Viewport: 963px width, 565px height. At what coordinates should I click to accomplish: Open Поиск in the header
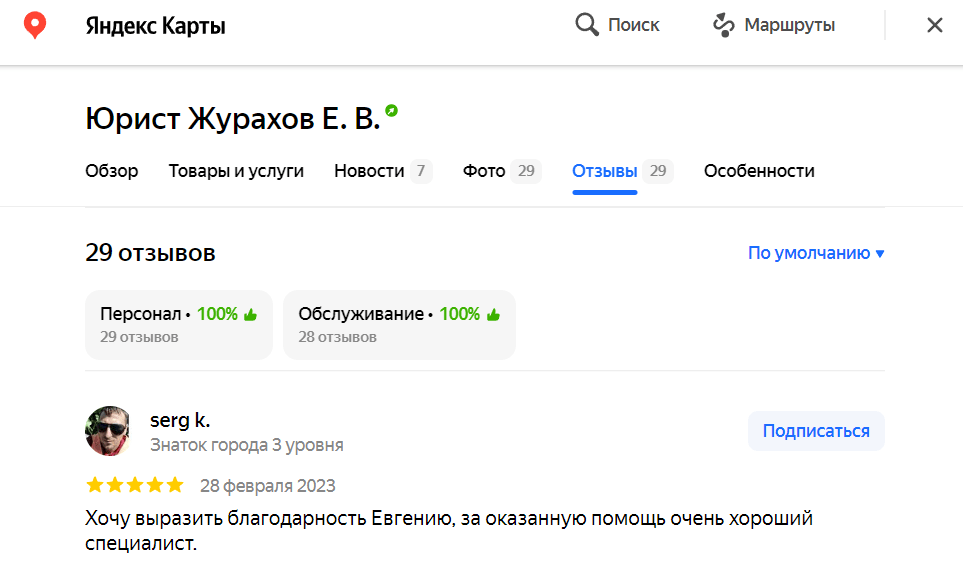tap(617, 25)
